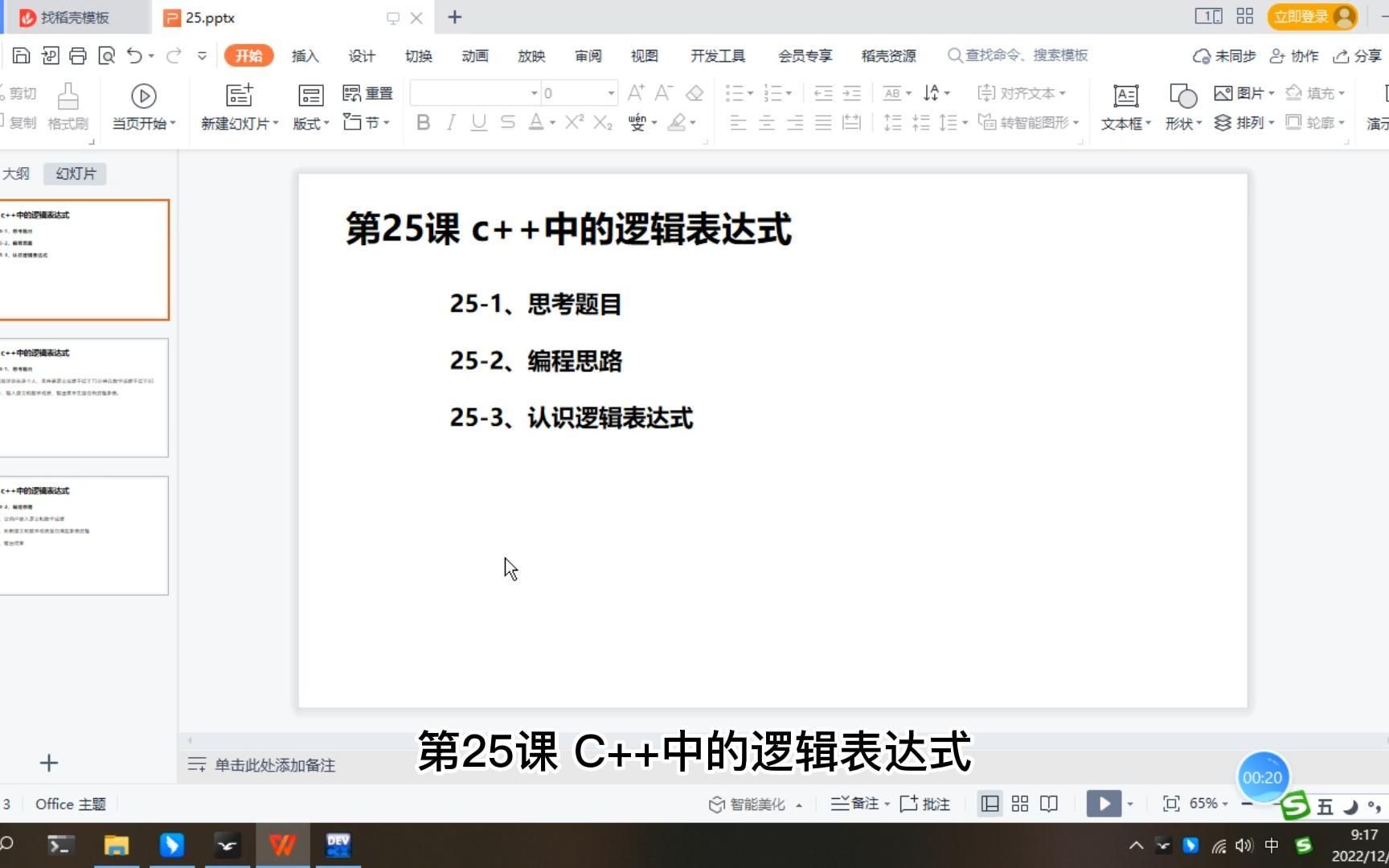Viewport: 1389px width, 868px height.
Task: Toggle bold formatting
Action: 423,122
